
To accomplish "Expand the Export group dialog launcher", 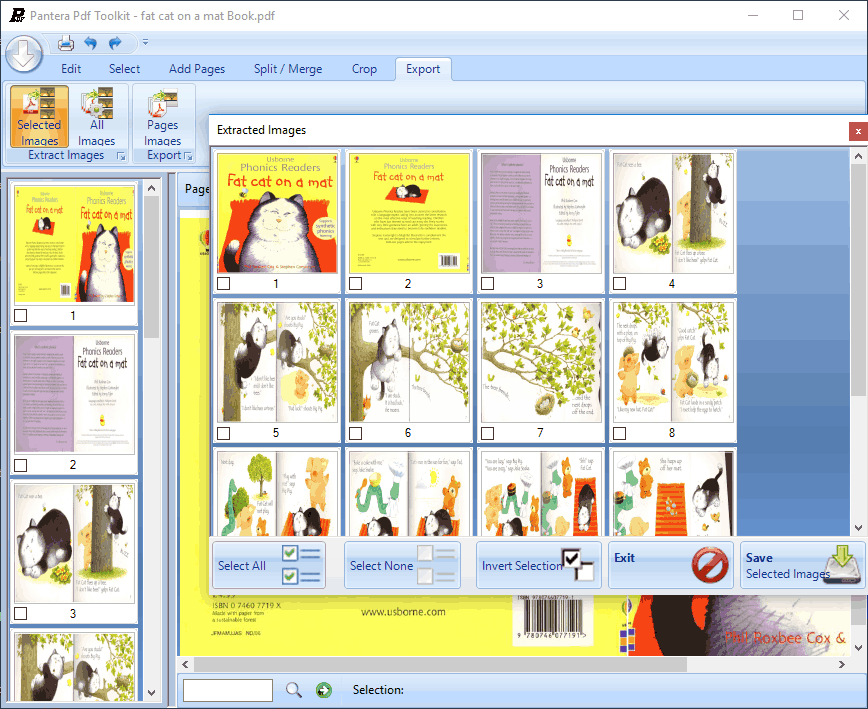I will pyautogui.click(x=188, y=157).
